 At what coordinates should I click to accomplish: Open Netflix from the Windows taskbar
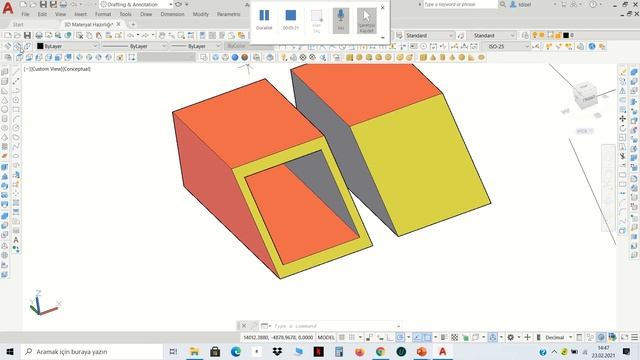(319, 351)
